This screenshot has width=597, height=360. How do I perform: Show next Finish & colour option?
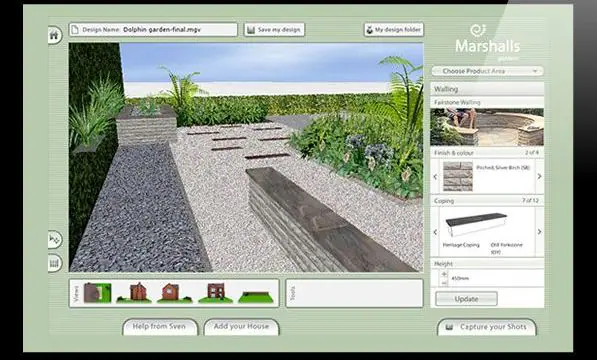pos(540,176)
